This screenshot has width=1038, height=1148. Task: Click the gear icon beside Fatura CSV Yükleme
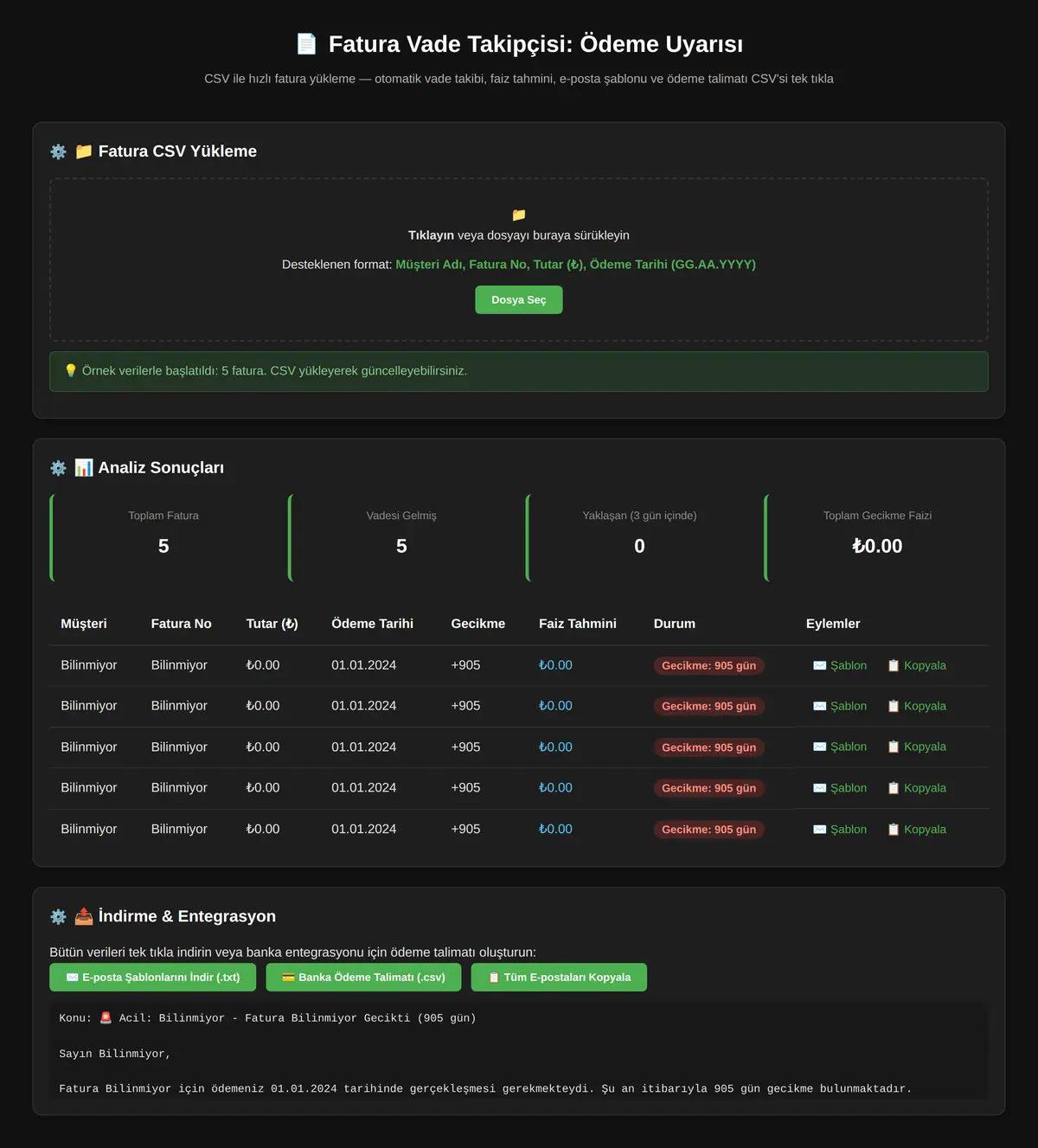(x=58, y=151)
